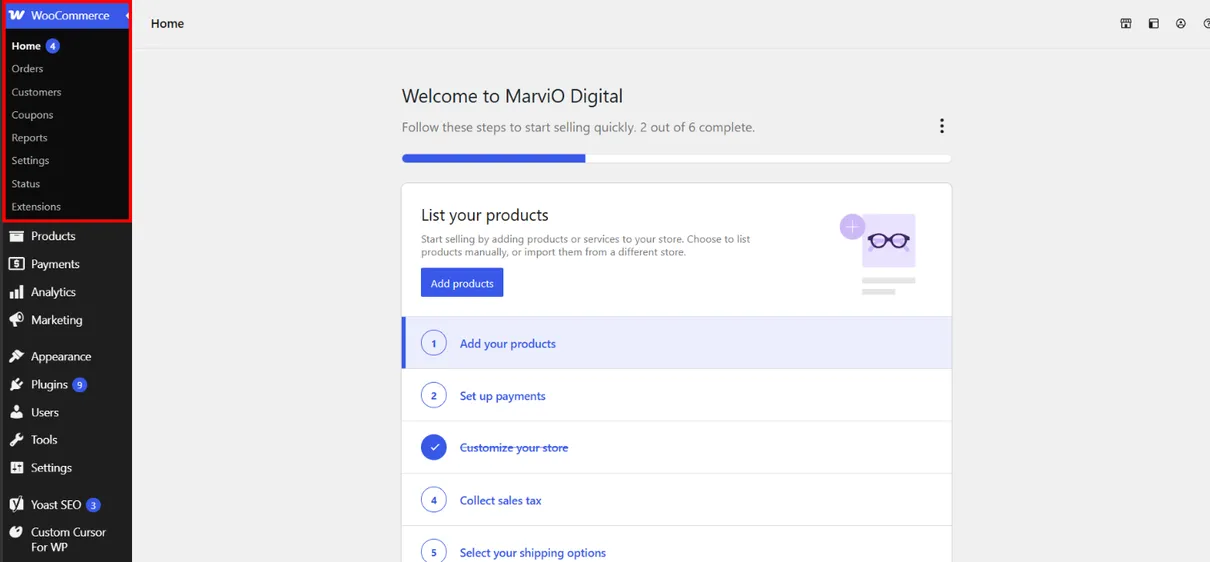
Task: Open the three-dot task list options menu
Action: tap(941, 126)
